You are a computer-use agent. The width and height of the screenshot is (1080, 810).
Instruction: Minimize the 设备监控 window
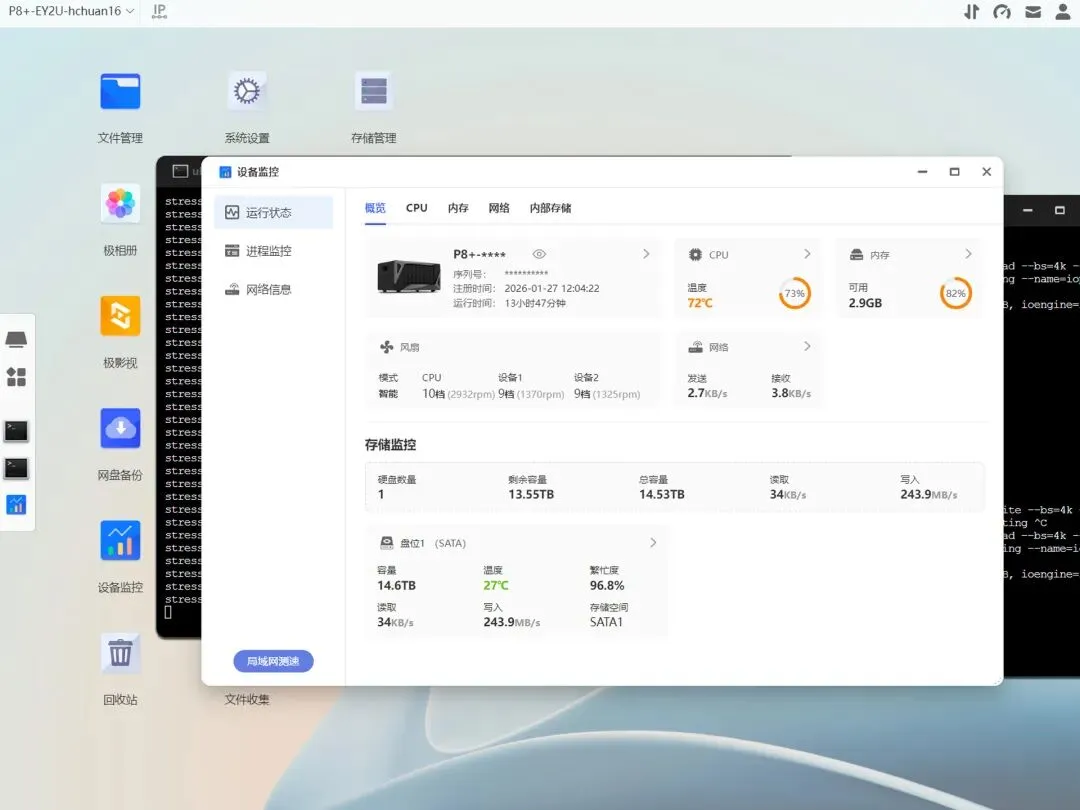(922, 172)
